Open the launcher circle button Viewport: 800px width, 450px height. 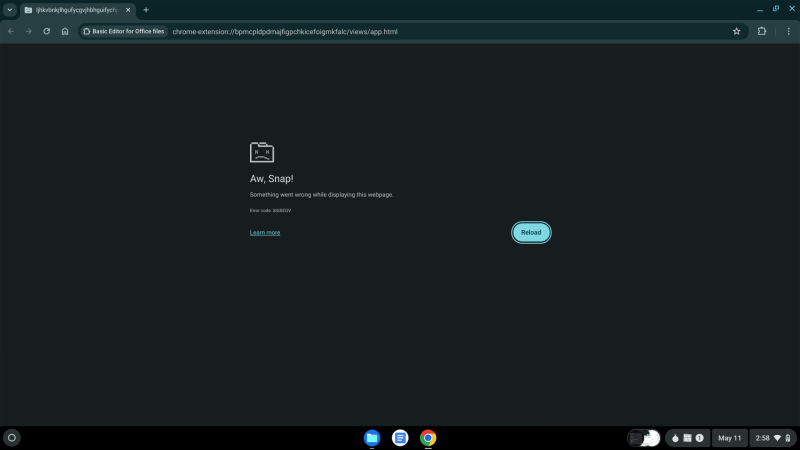tap(12, 438)
